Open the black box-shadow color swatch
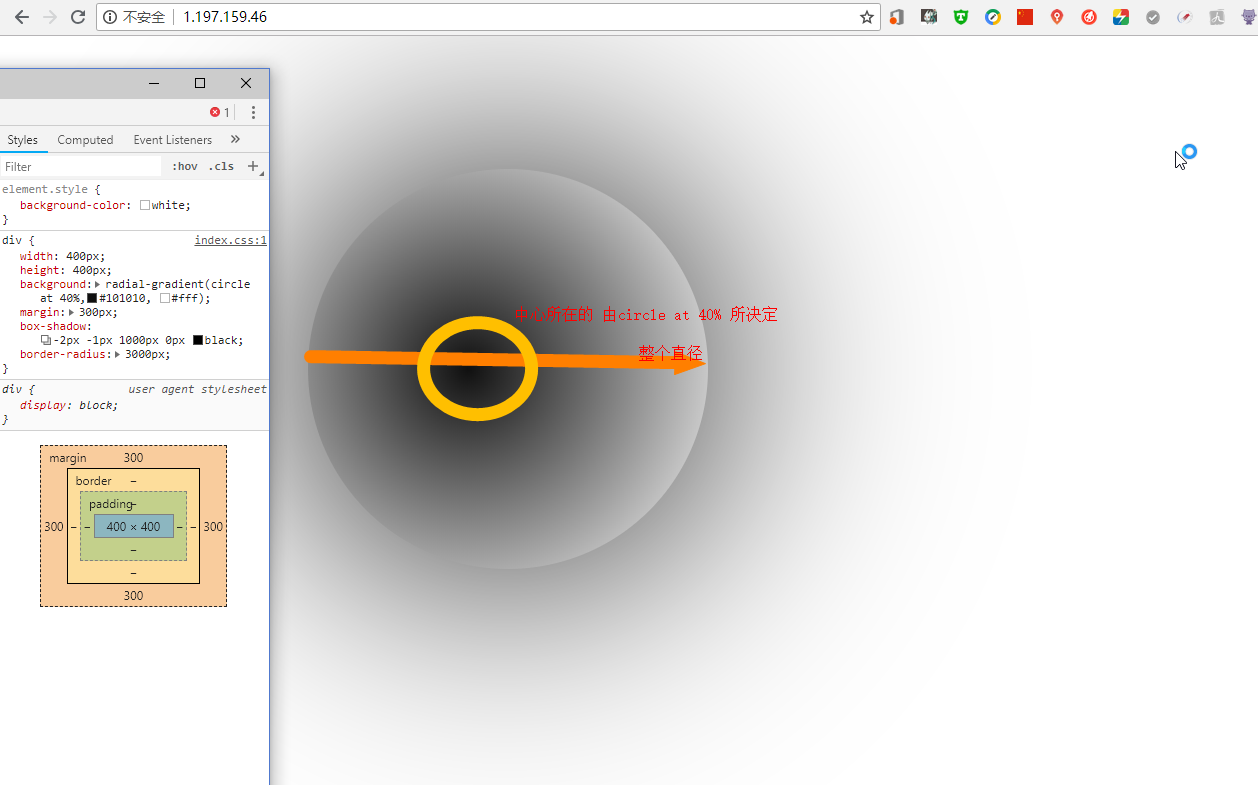The image size is (1258, 785). pyautogui.click(x=198, y=340)
